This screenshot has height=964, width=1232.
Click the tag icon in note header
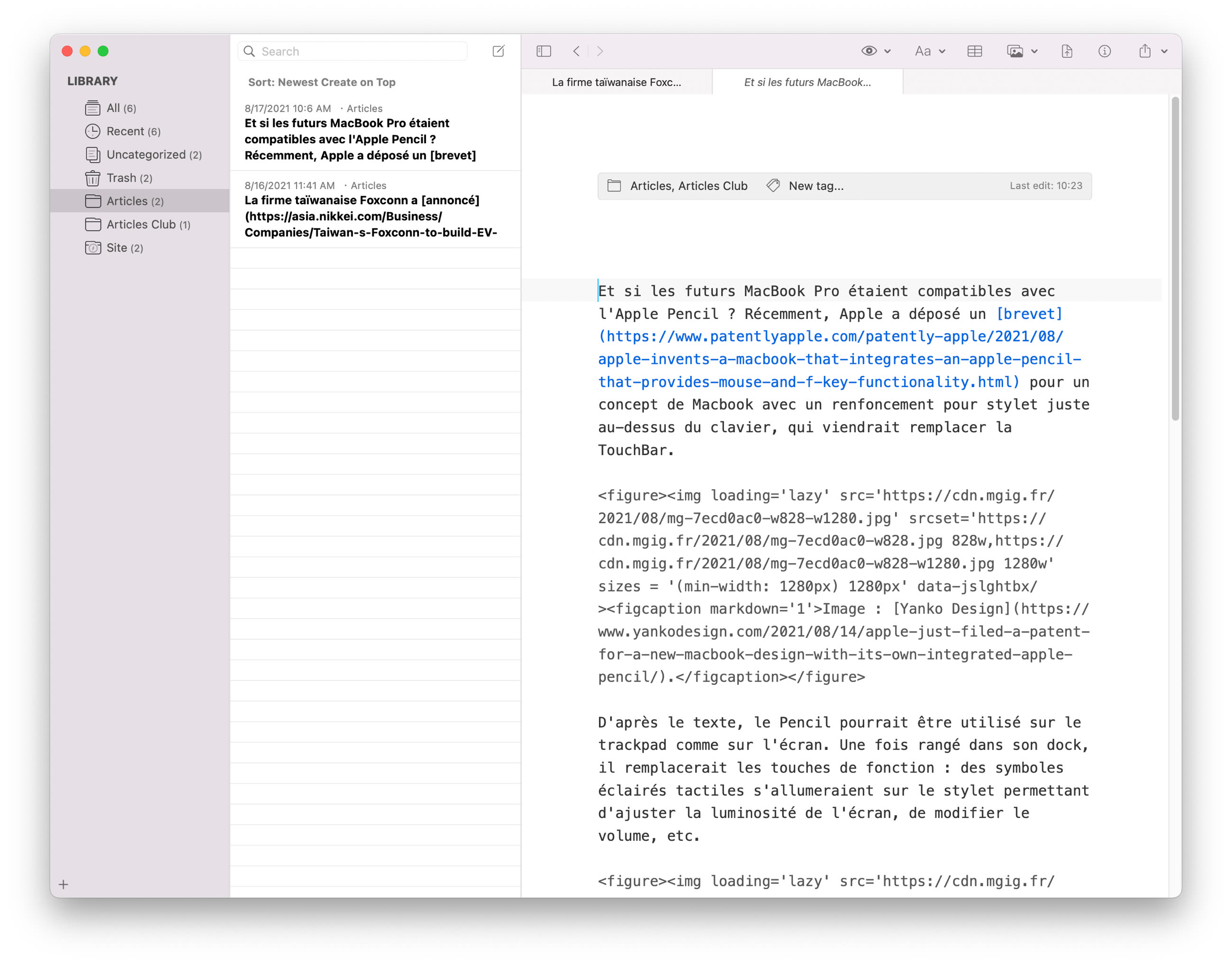tap(773, 186)
